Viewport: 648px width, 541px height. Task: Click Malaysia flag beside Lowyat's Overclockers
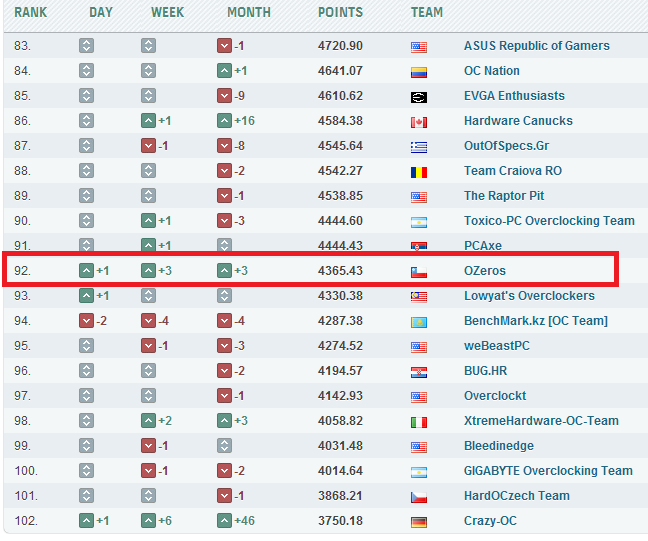[419, 297]
